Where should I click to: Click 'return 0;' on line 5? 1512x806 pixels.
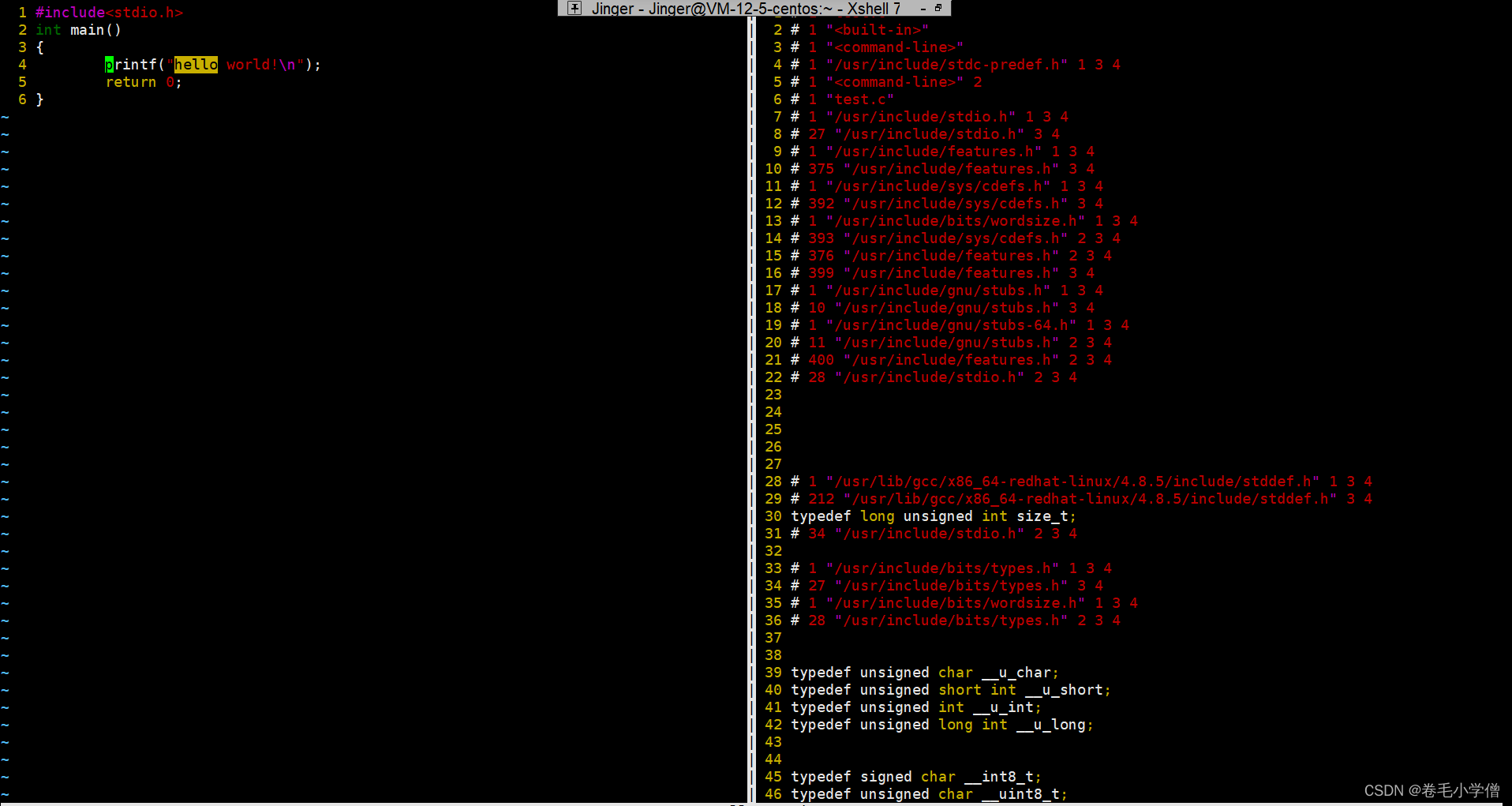coord(144,82)
